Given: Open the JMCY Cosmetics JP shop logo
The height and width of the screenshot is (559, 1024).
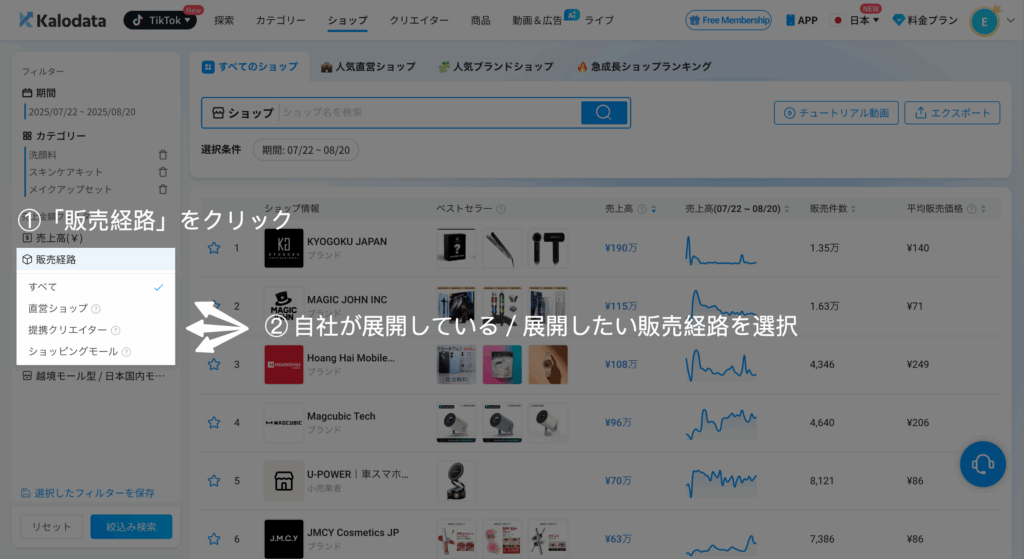Looking at the screenshot, I should click(283, 539).
